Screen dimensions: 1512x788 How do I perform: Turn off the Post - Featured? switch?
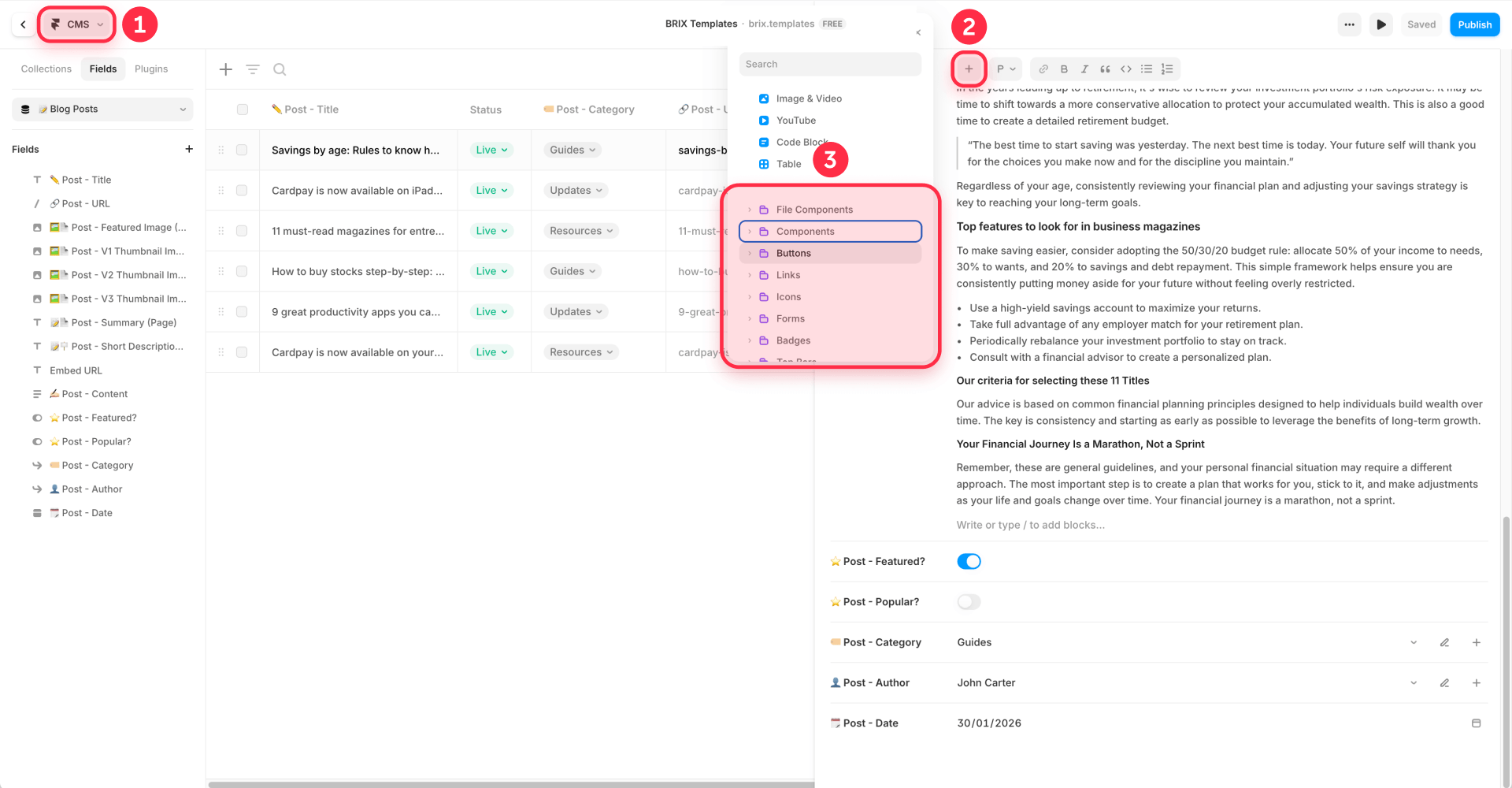click(x=969, y=562)
